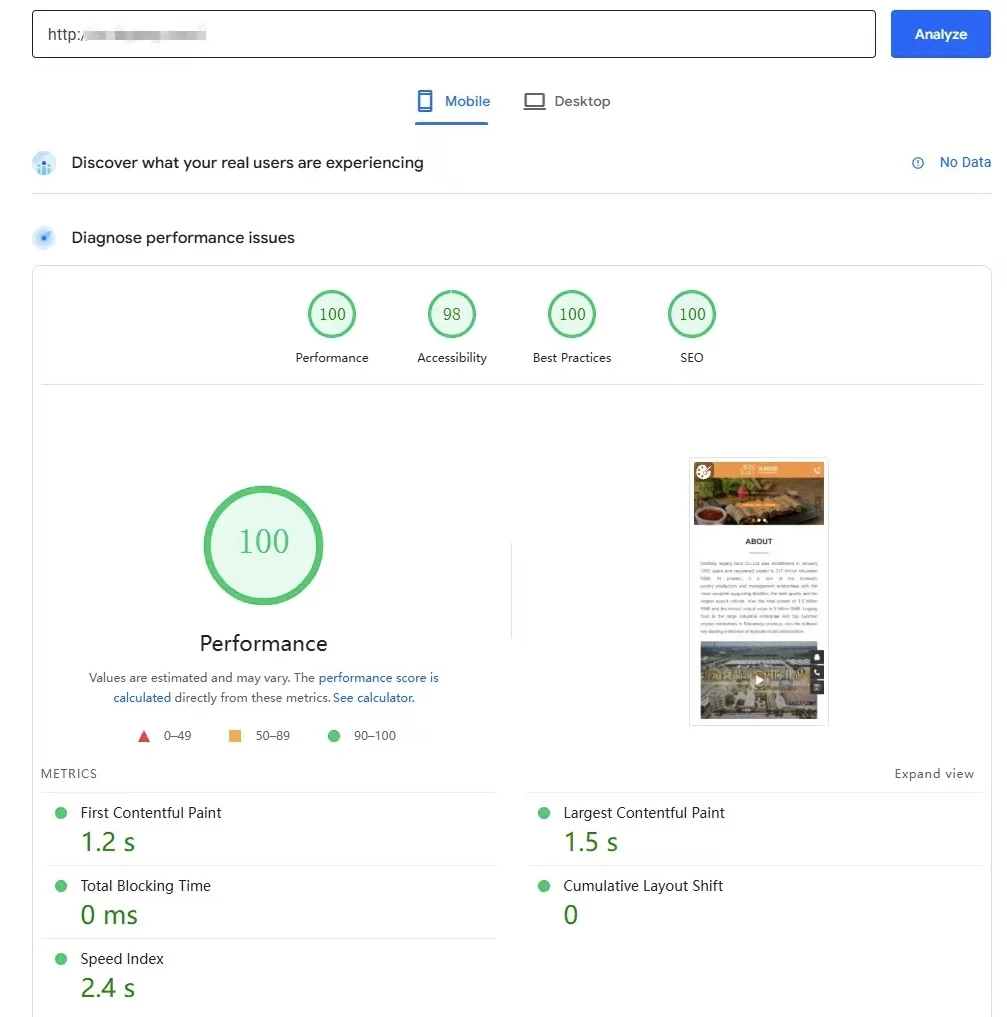
Task: Click the Accessibility 98 score gauge
Action: tap(452, 314)
